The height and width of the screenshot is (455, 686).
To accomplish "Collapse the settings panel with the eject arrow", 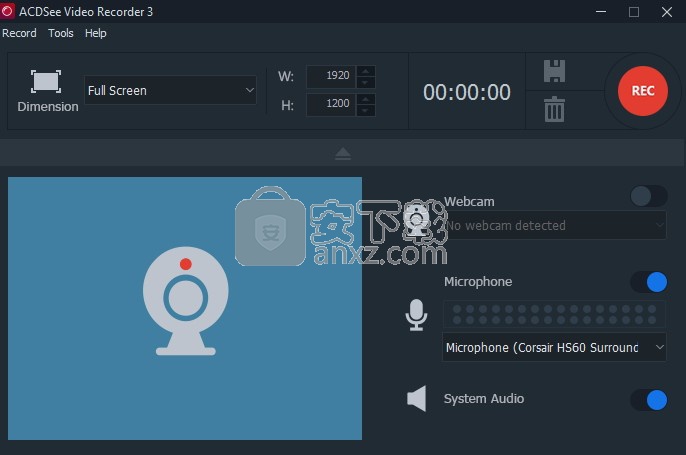I will tap(343, 154).
